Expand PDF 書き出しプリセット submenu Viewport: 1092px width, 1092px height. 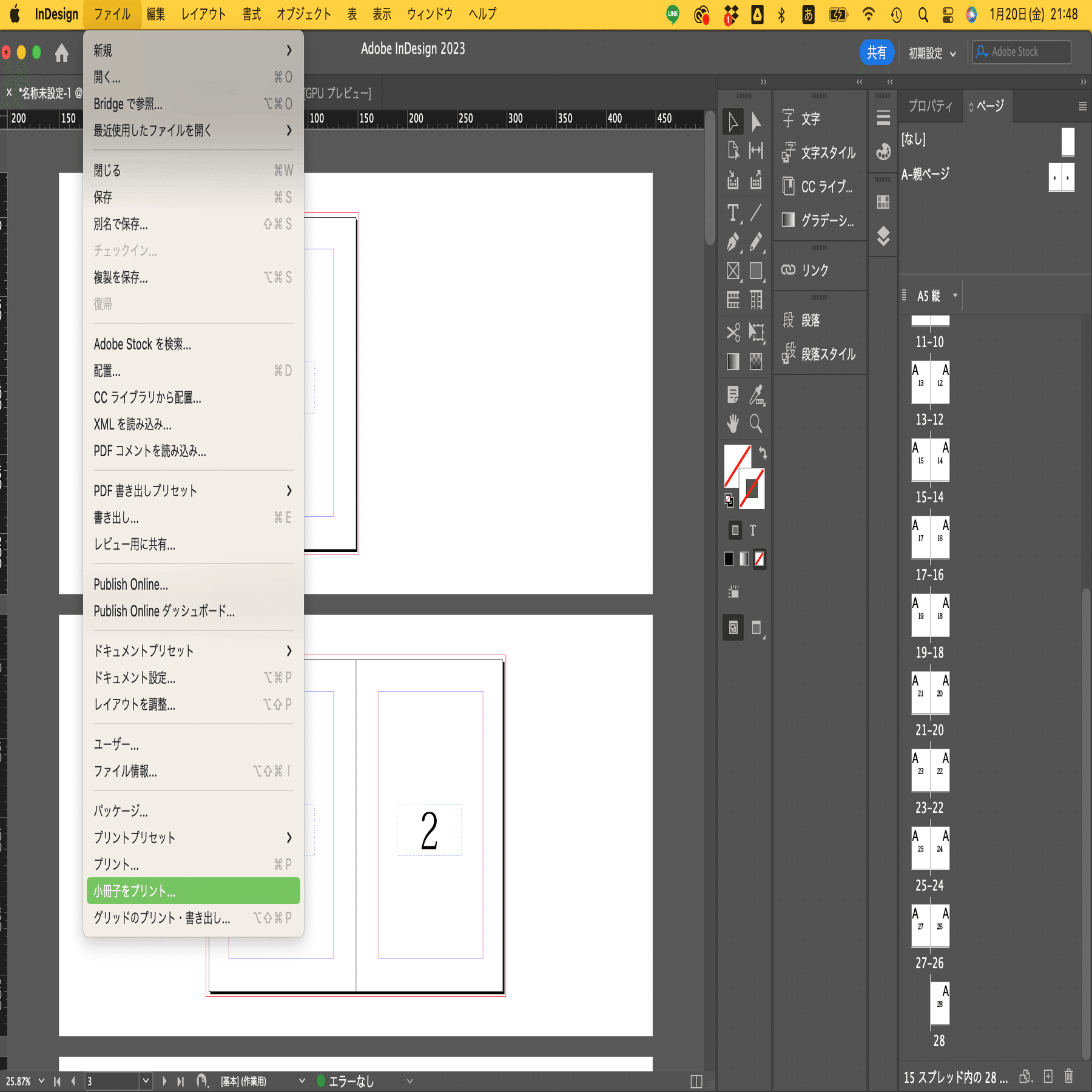[193, 491]
